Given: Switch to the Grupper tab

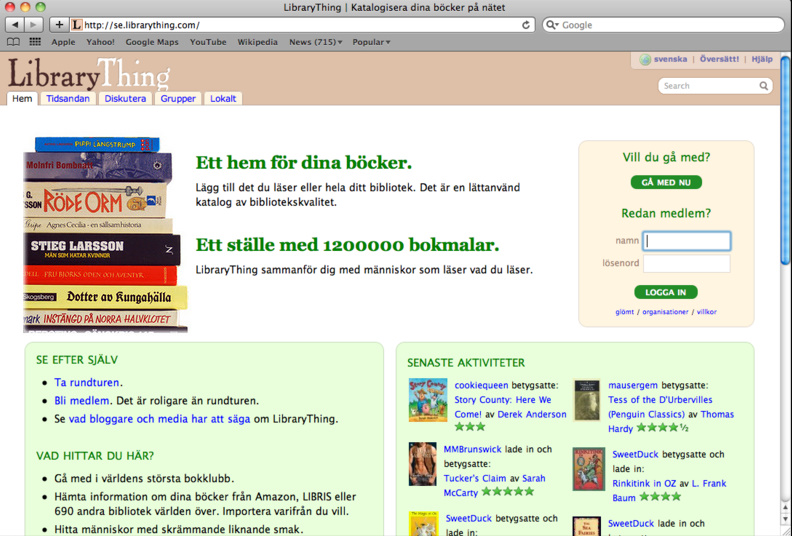Looking at the screenshot, I should pos(178,99).
